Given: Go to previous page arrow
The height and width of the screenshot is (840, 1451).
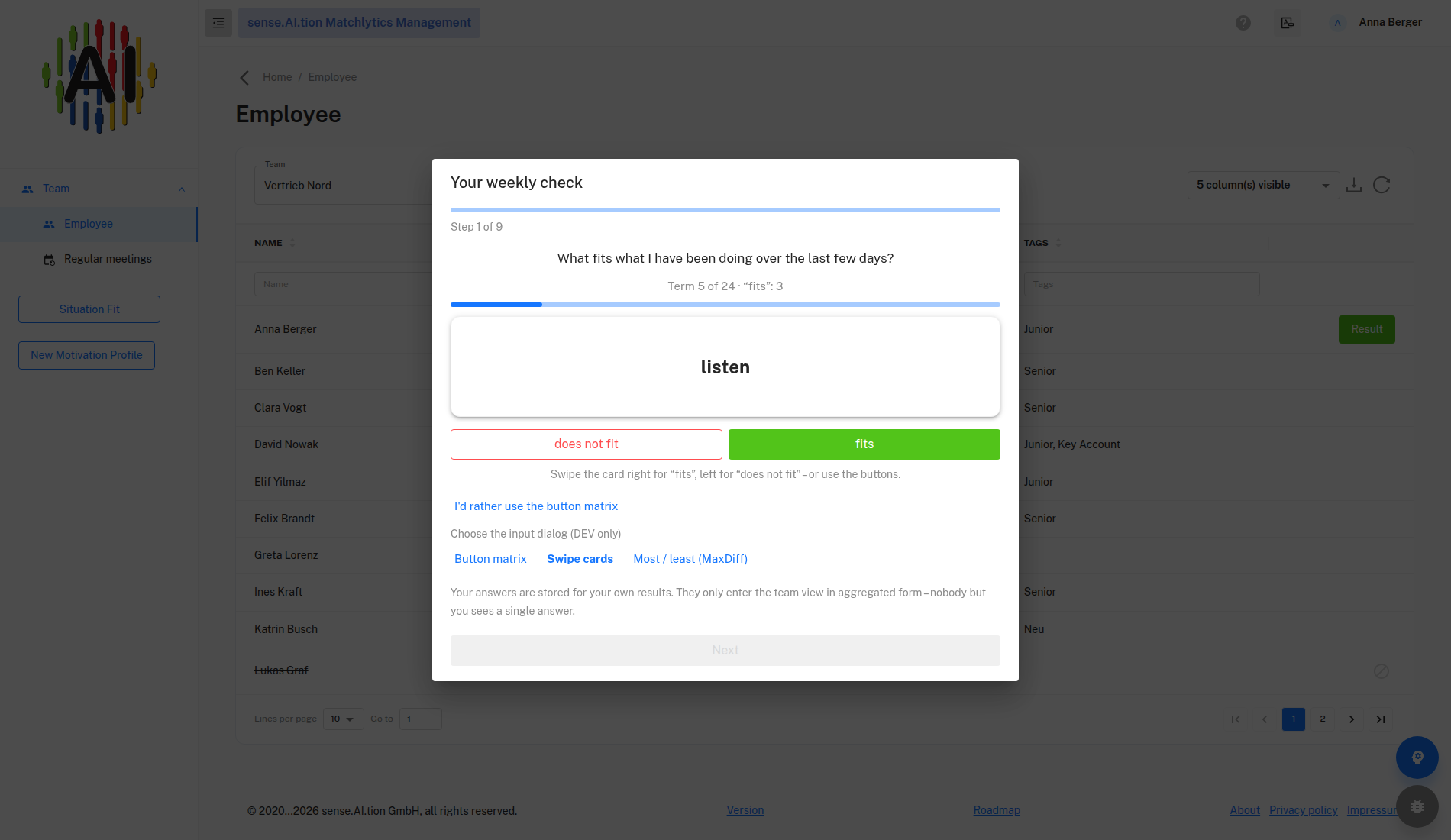Looking at the screenshot, I should point(1265,719).
